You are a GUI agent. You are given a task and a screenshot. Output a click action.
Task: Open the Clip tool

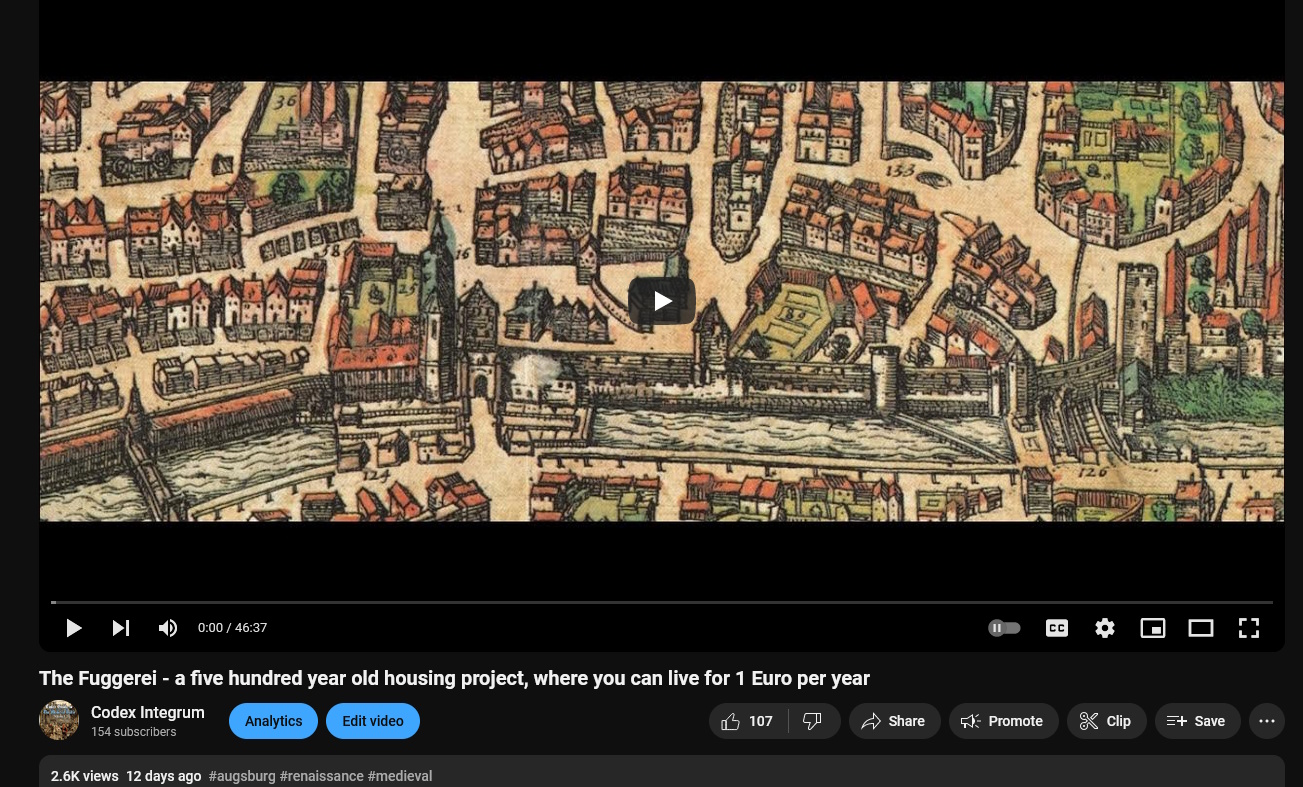pos(1106,721)
